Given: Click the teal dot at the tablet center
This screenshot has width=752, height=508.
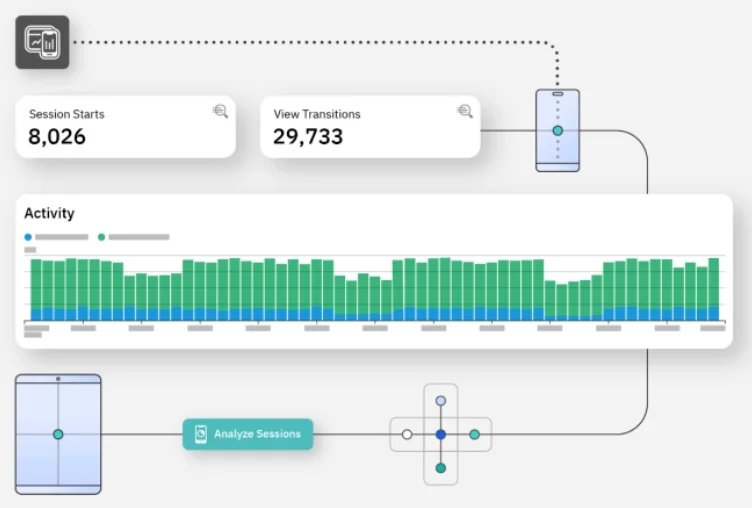Looking at the screenshot, I should coord(58,434).
